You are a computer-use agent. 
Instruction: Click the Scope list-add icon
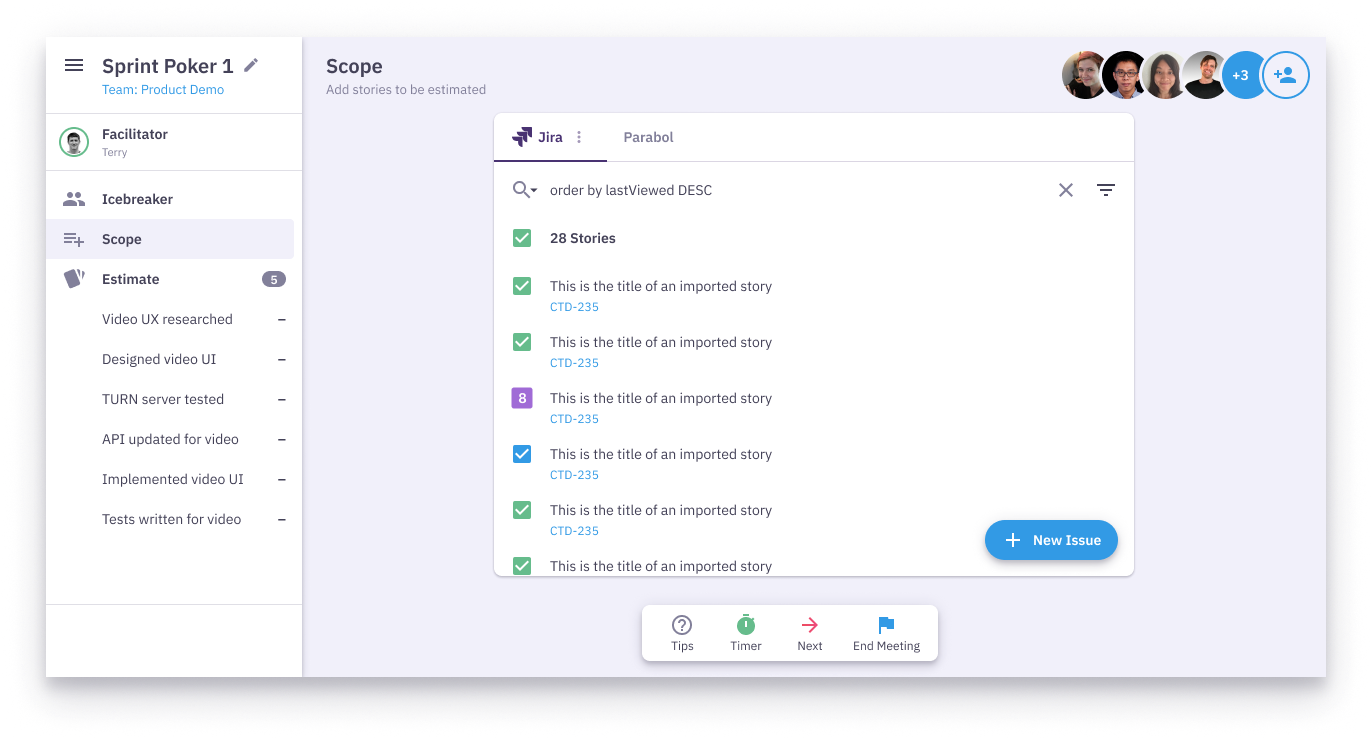pyautogui.click(x=74, y=239)
